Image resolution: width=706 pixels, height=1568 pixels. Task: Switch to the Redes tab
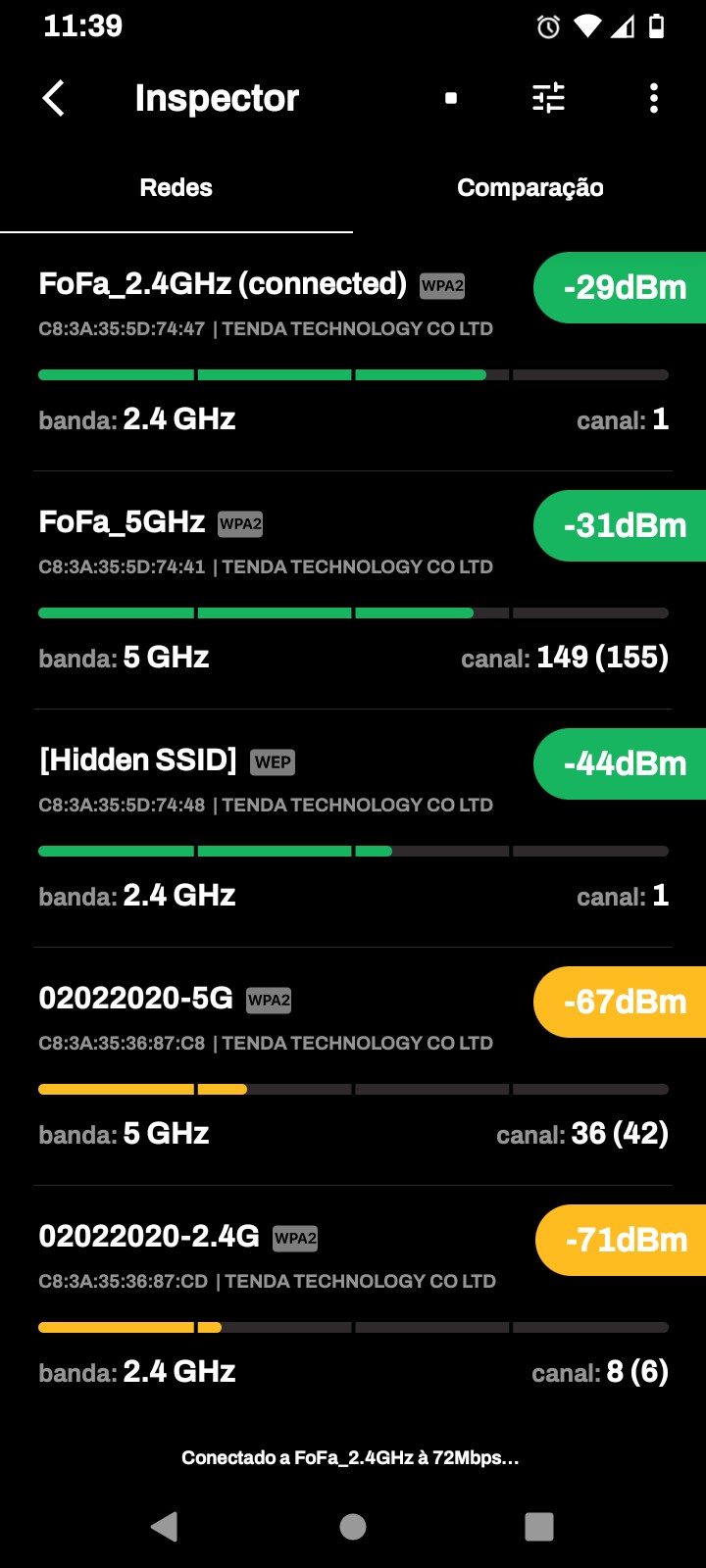click(x=176, y=188)
